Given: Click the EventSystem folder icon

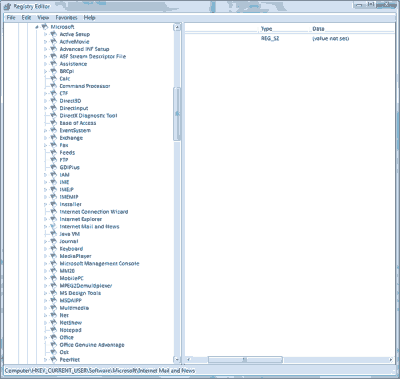Looking at the screenshot, I should (x=53, y=130).
